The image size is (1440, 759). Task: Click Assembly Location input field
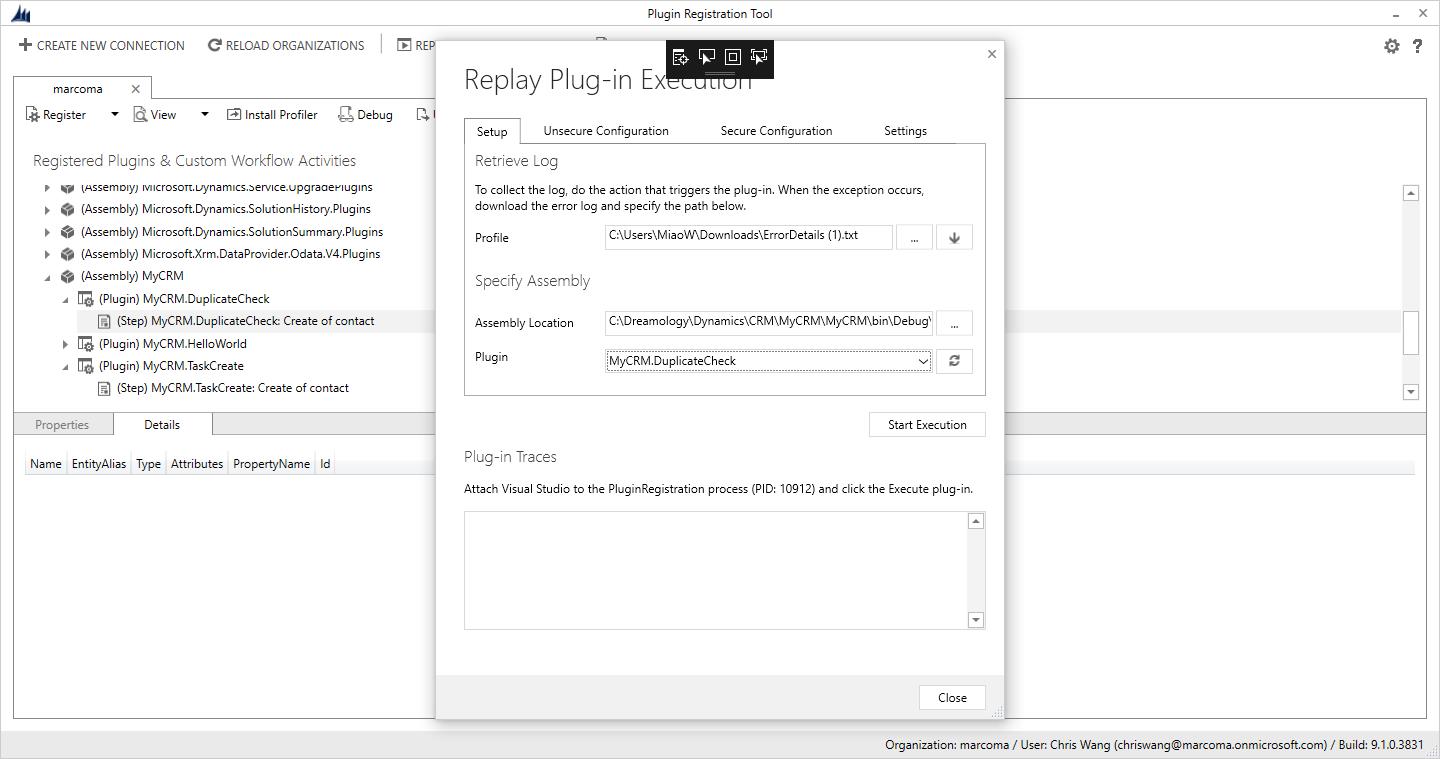click(x=769, y=322)
